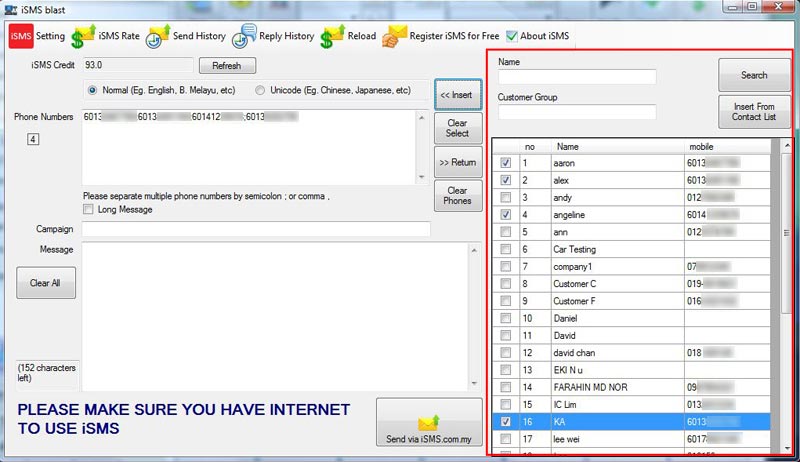The image size is (800, 462).
Task: Click the Search button
Action: [754, 75]
